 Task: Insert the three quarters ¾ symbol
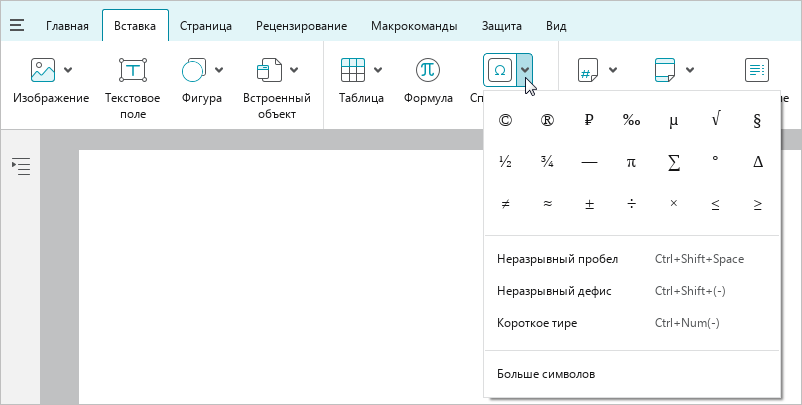coord(547,163)
